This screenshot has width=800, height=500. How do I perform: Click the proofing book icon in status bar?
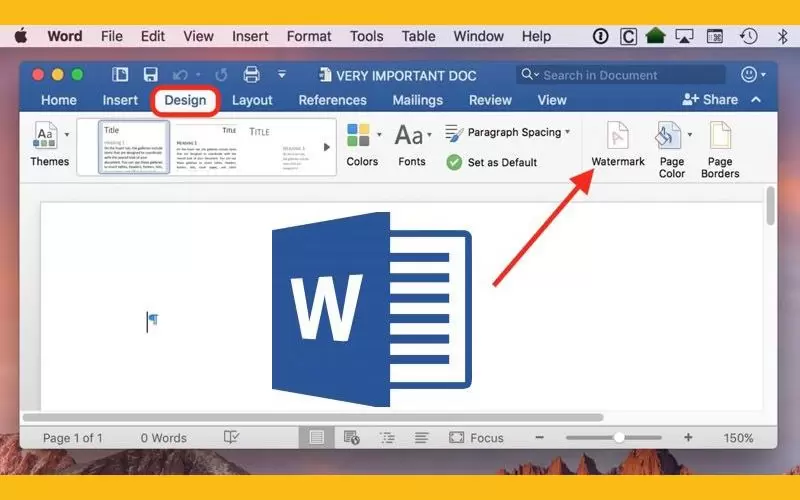point(231,437)
